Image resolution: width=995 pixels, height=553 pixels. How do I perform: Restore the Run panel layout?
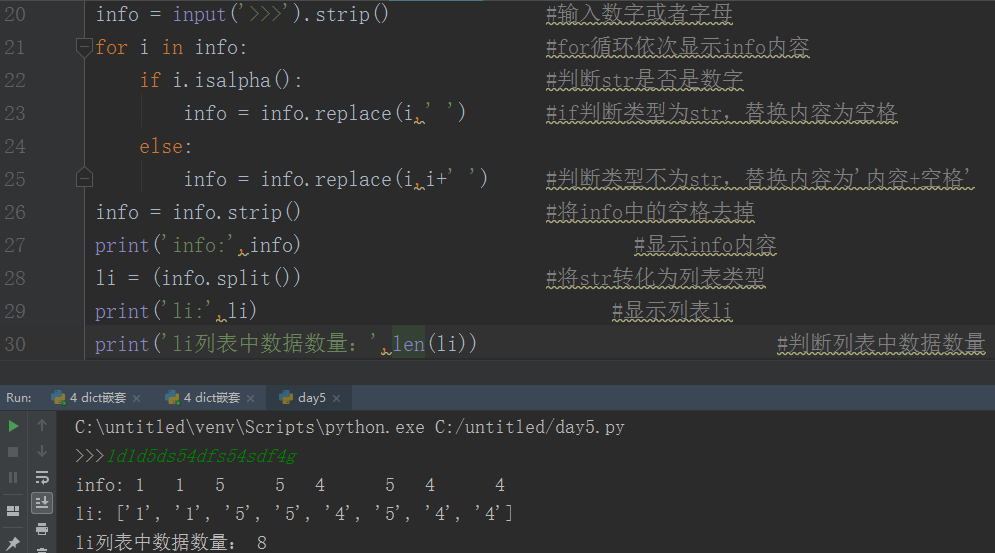[13, 510]
